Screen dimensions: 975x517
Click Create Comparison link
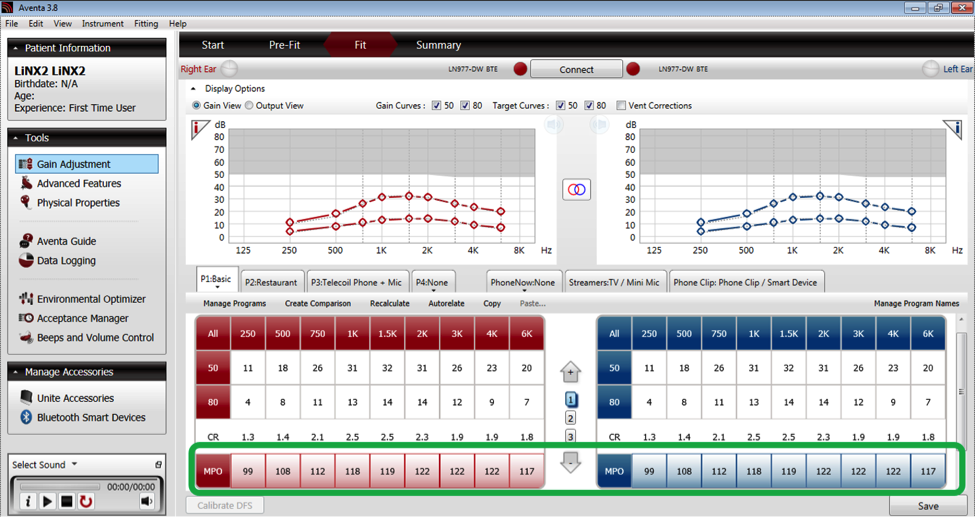pos(318,303)
